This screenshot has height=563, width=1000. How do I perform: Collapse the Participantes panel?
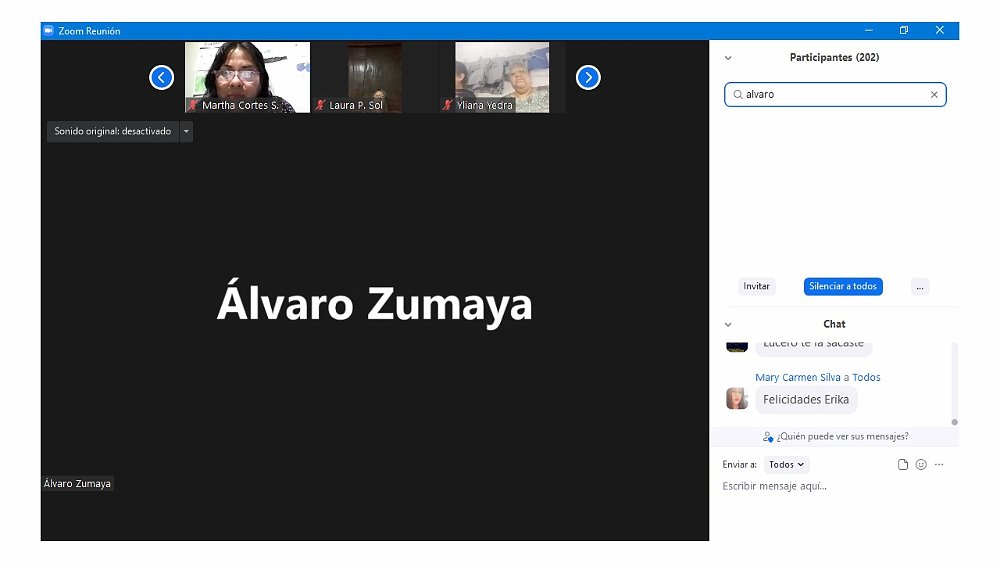(728, 58)
